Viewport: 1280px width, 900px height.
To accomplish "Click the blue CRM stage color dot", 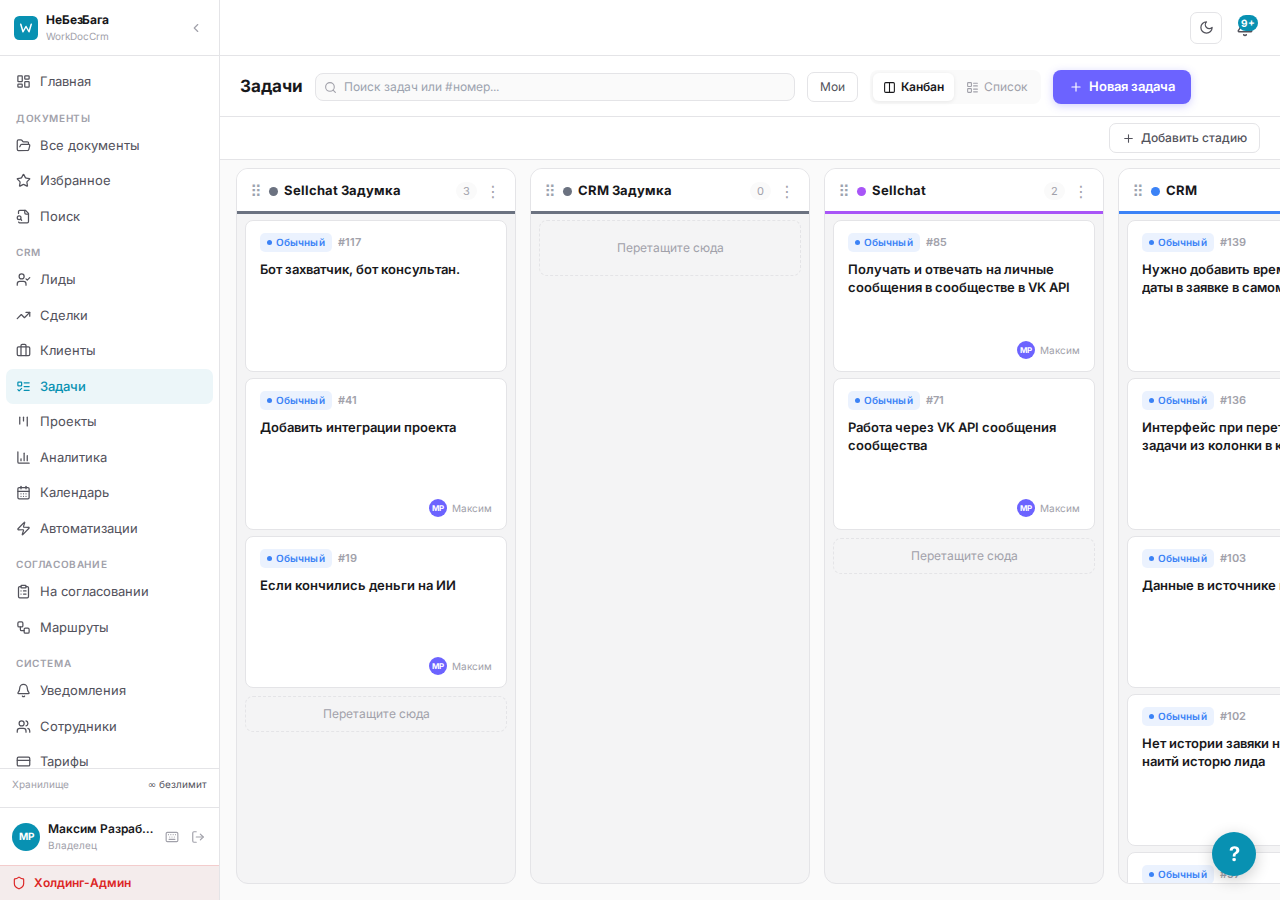I will coord(1156,191).
